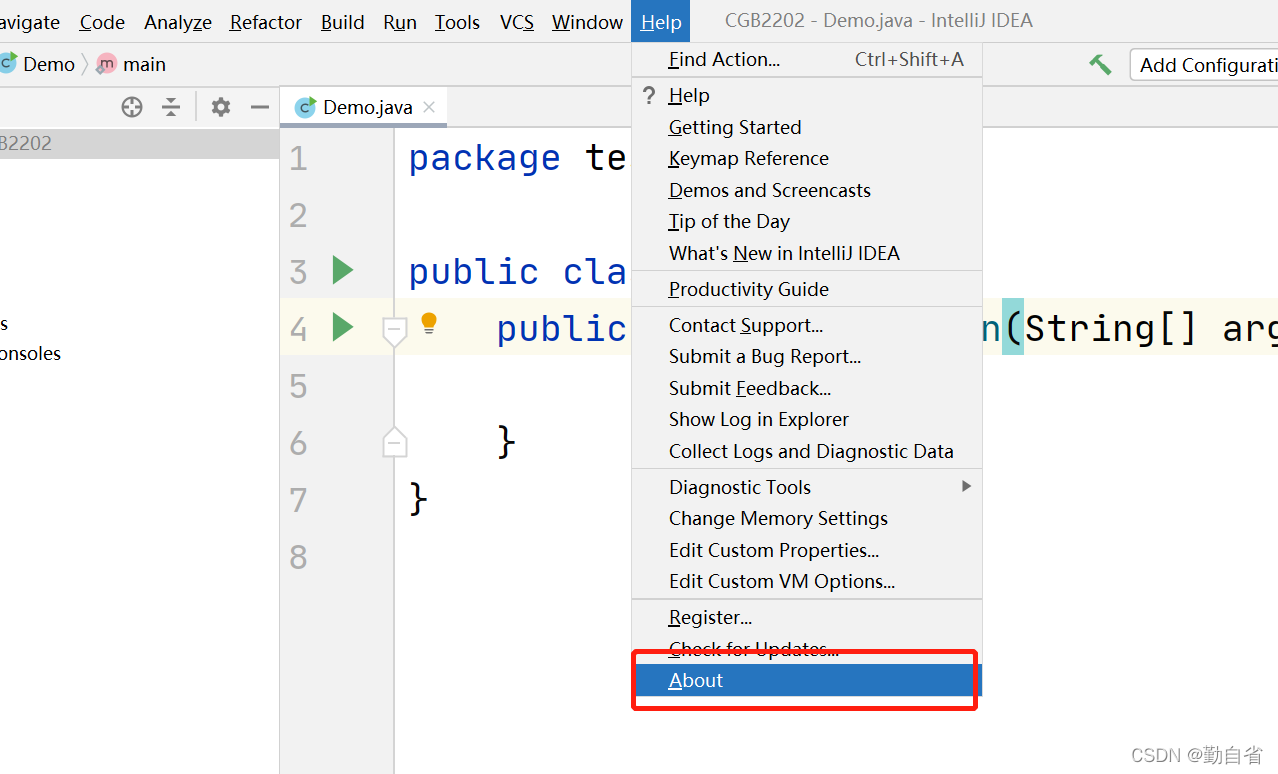Collapse the method fold marker on line 4
Screen dimensions: 1278x774
tap(395, 330)
